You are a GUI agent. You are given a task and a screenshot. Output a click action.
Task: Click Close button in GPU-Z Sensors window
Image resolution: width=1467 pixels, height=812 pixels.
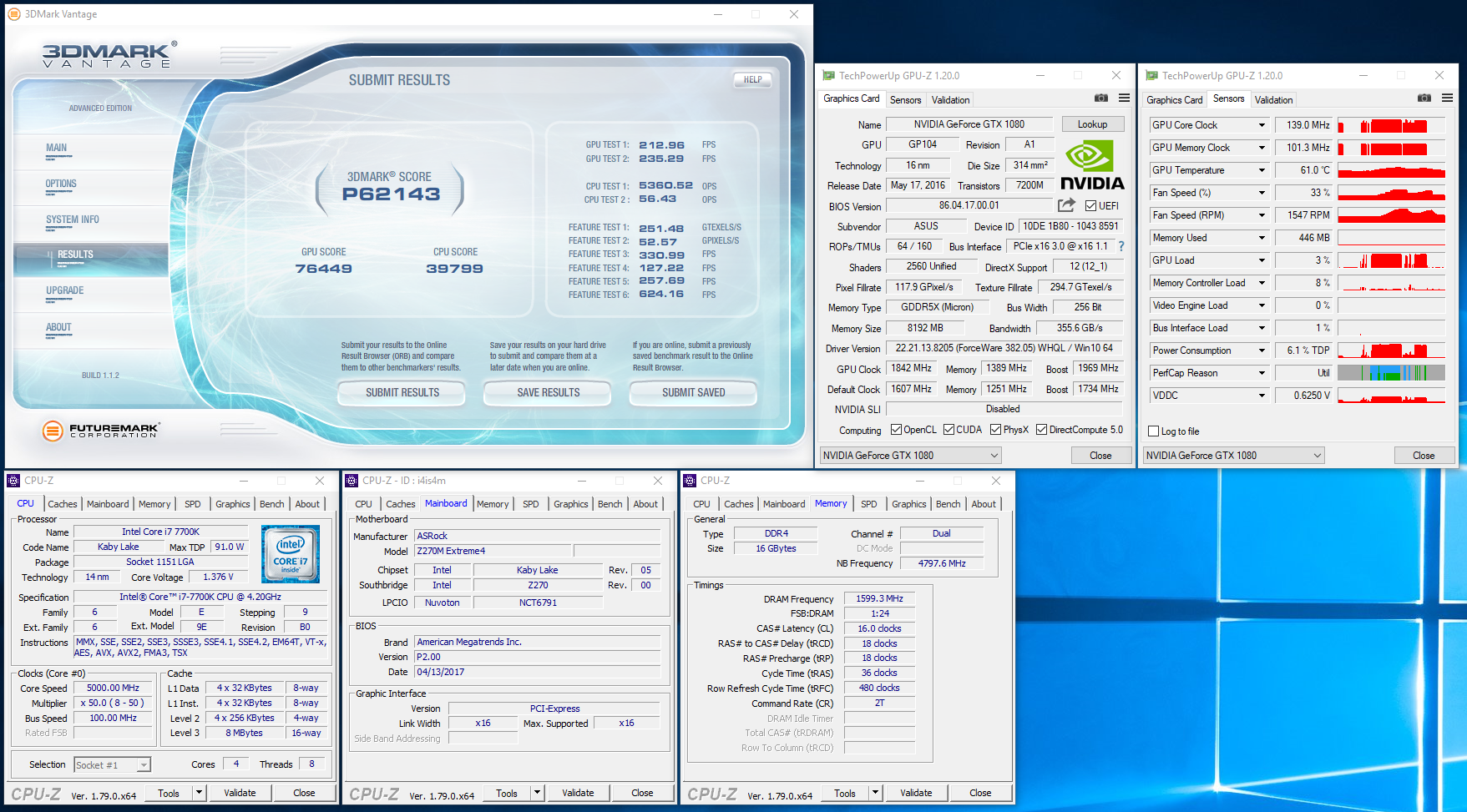(1424, 456)
